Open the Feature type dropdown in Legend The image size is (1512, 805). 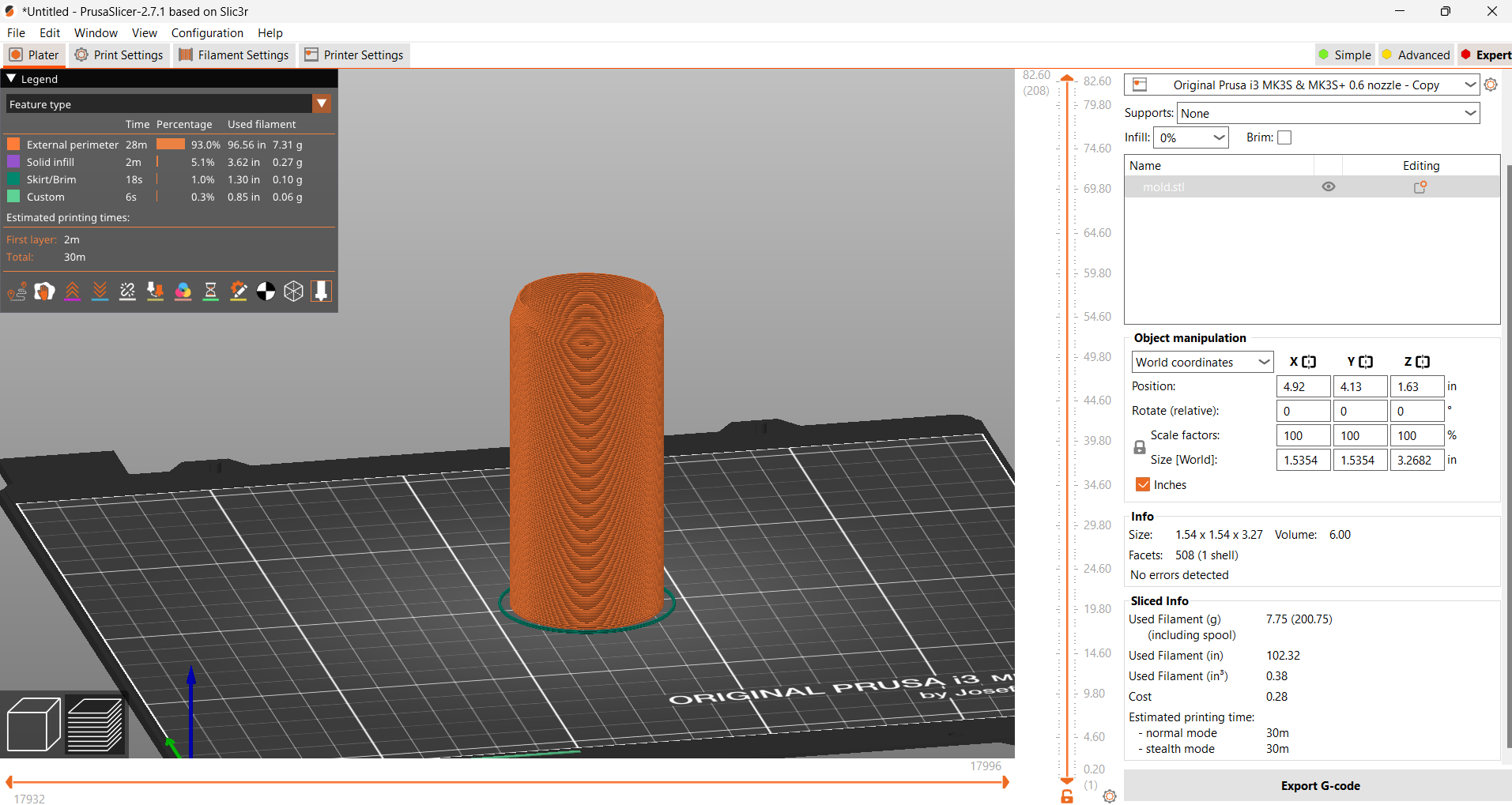pos(322,103)
